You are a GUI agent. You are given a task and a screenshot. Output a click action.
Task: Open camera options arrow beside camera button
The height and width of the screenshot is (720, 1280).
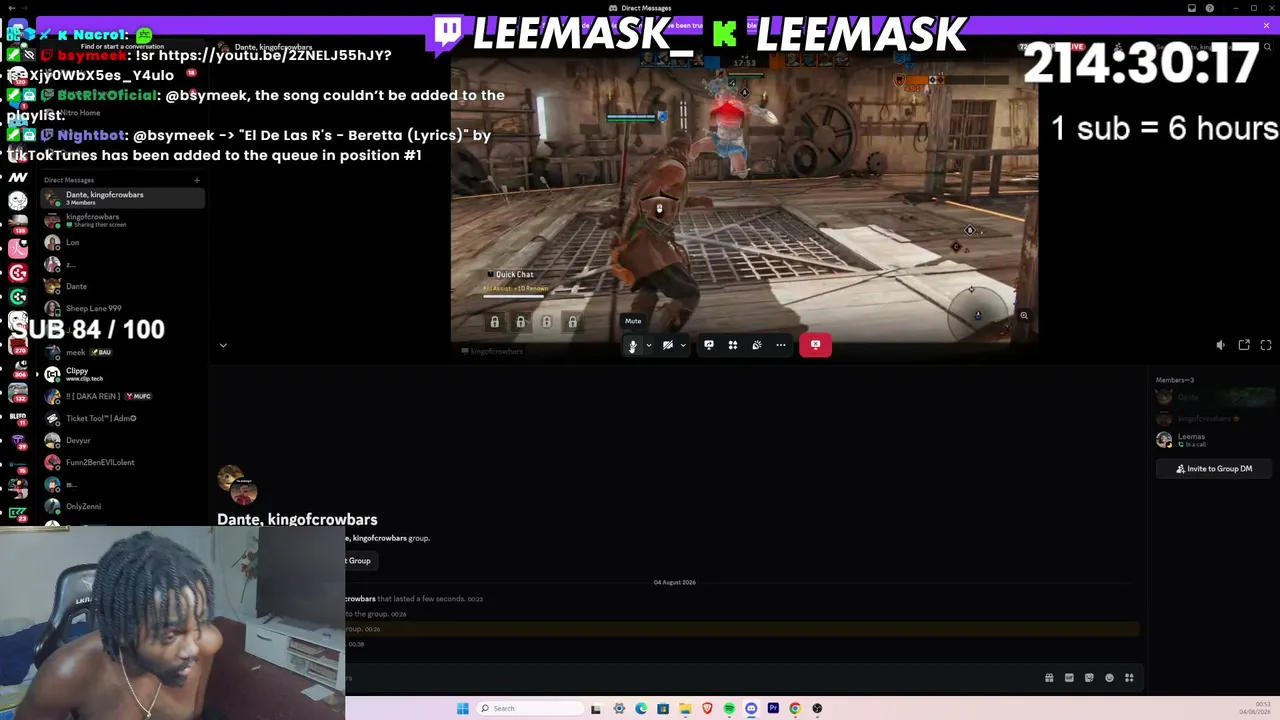683,345
